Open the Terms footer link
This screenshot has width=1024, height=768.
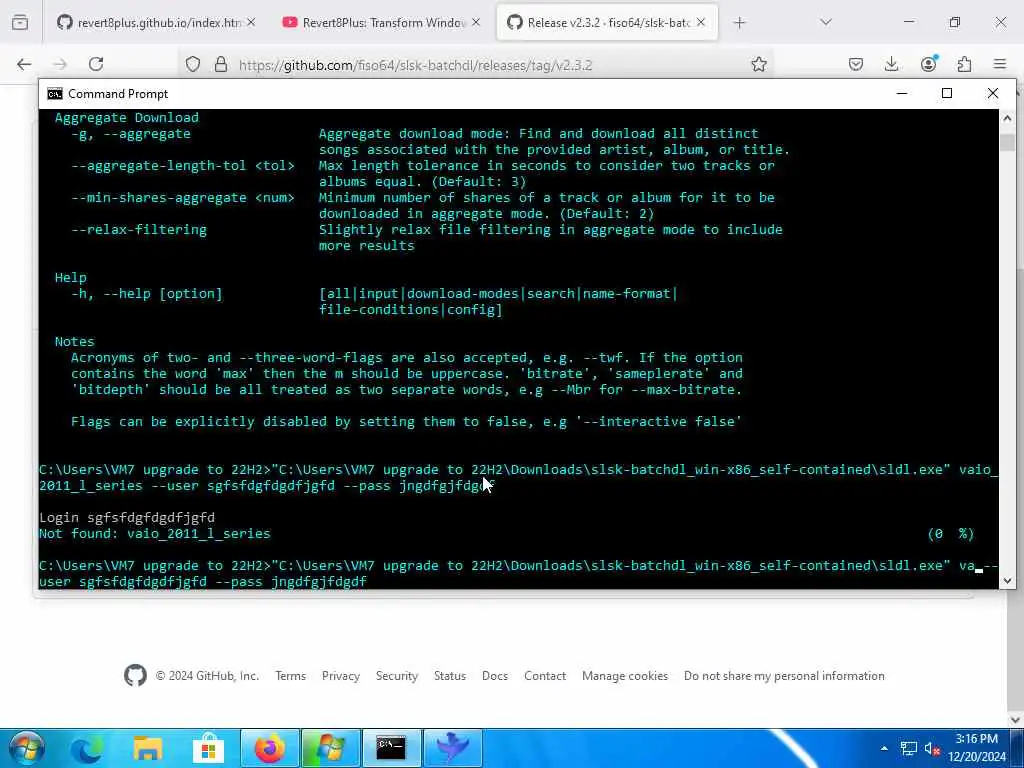(291, 676)
